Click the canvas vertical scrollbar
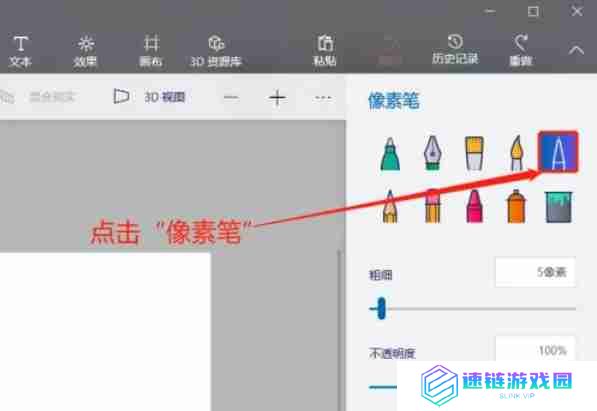 [x=338, y=330]
